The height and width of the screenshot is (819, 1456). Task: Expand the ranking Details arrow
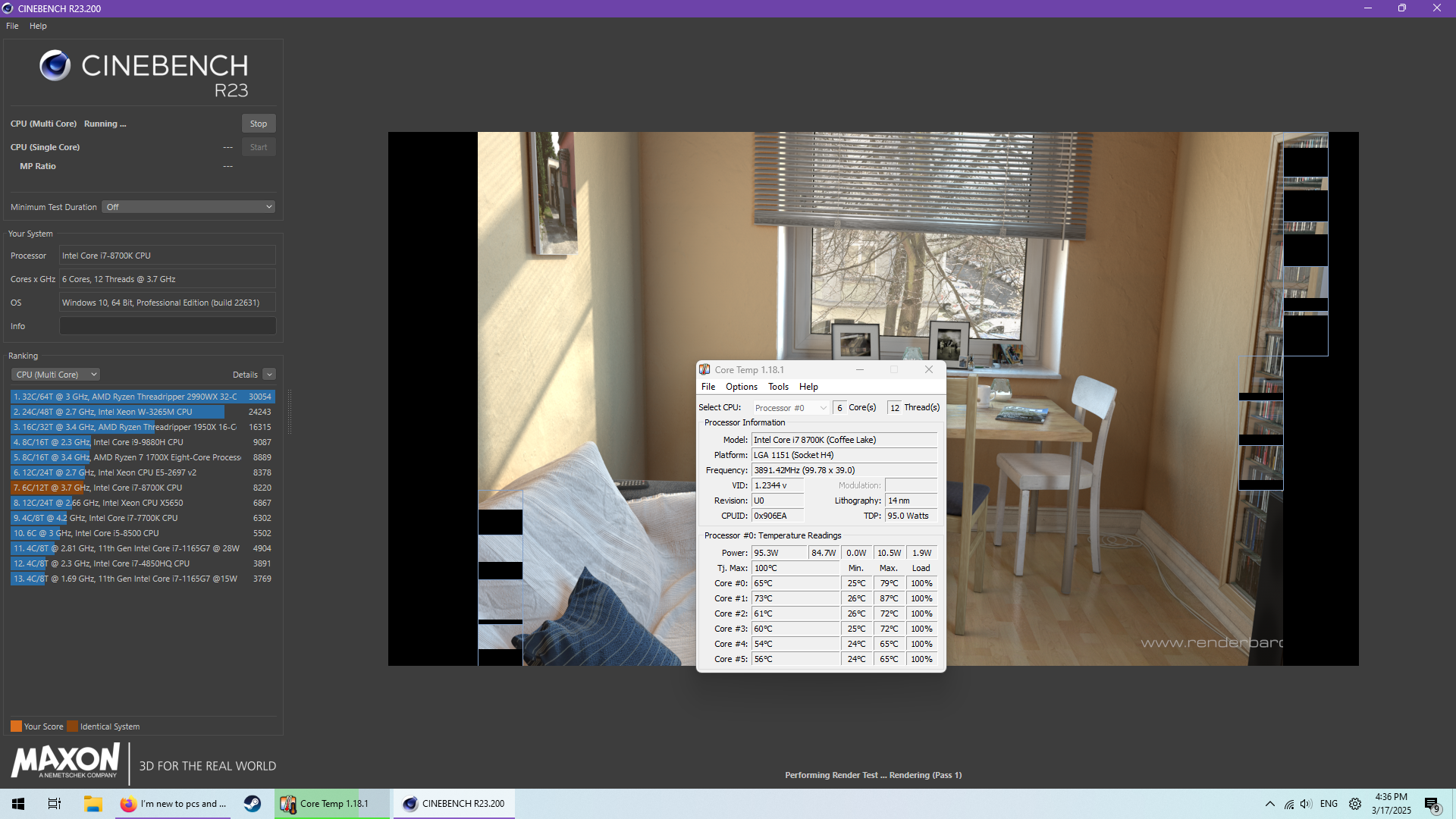point(269,375)
